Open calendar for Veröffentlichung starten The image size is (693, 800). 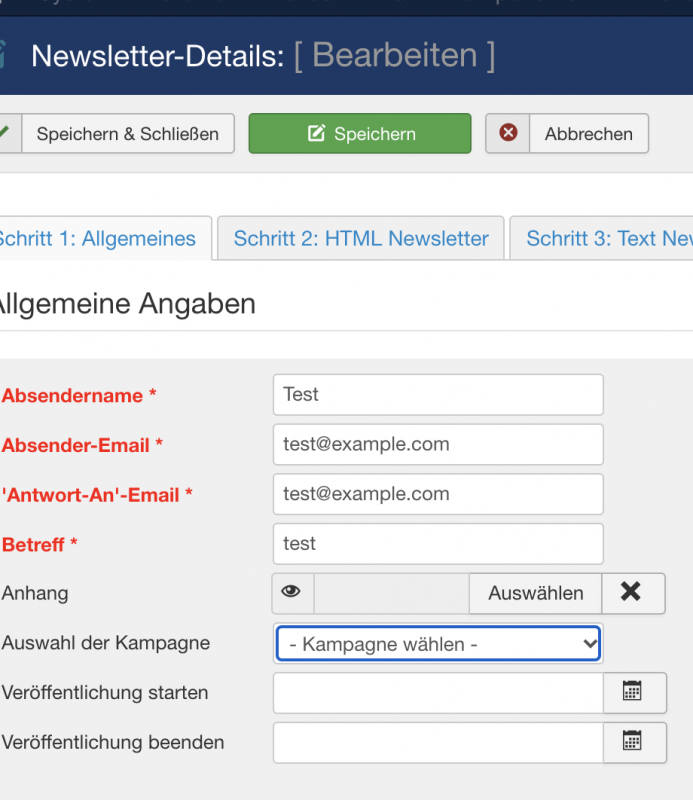(x=634, y=692)
